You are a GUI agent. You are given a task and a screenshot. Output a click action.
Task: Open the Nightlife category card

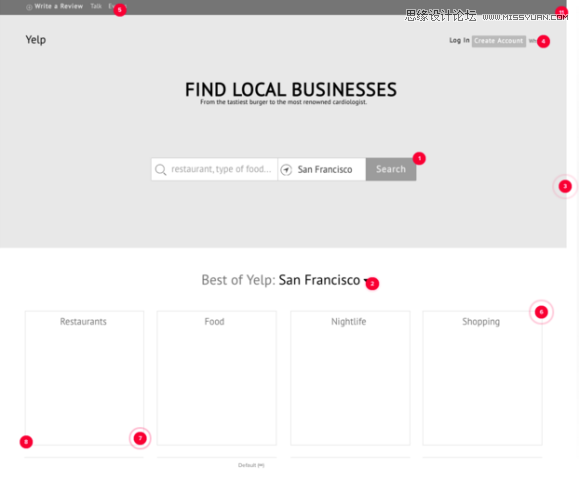click(350, 378)
